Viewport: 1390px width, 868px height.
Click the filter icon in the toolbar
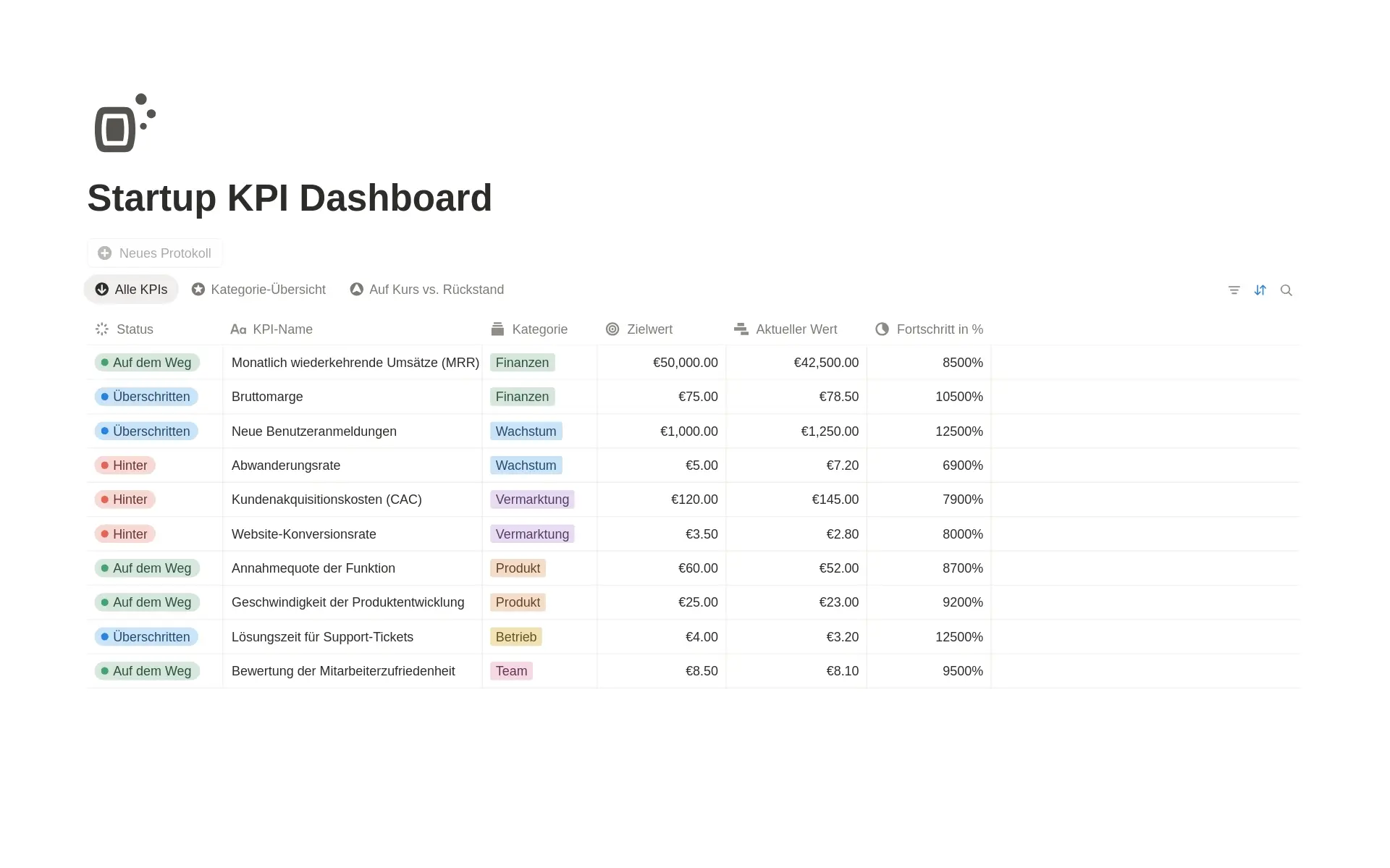coord(1234,290)
